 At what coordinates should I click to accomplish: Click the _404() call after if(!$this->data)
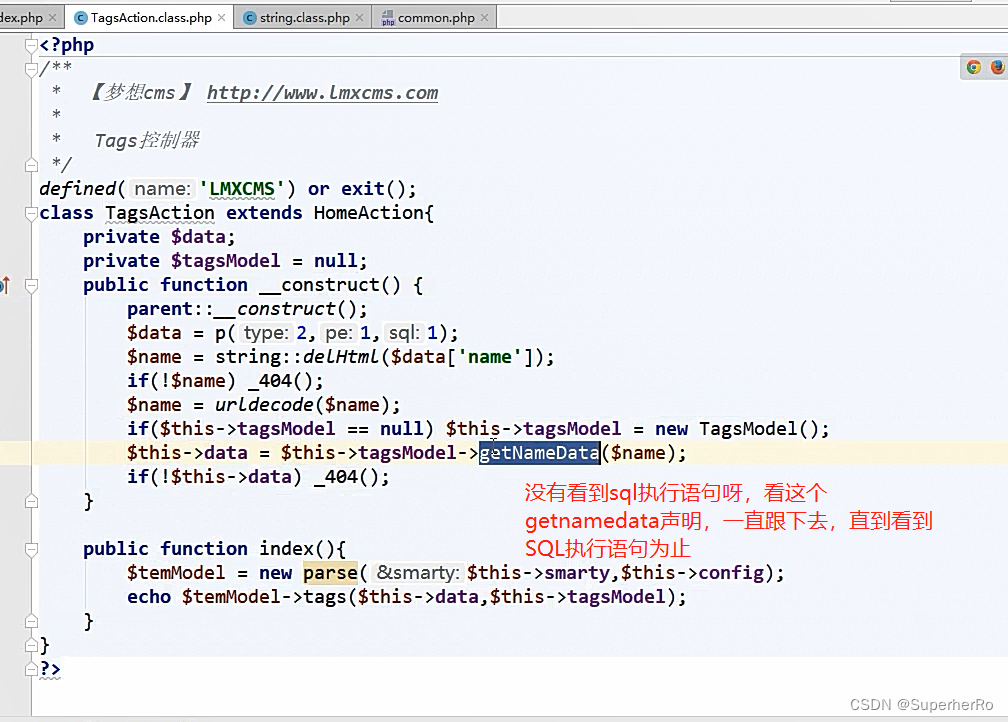click(346, 477)
